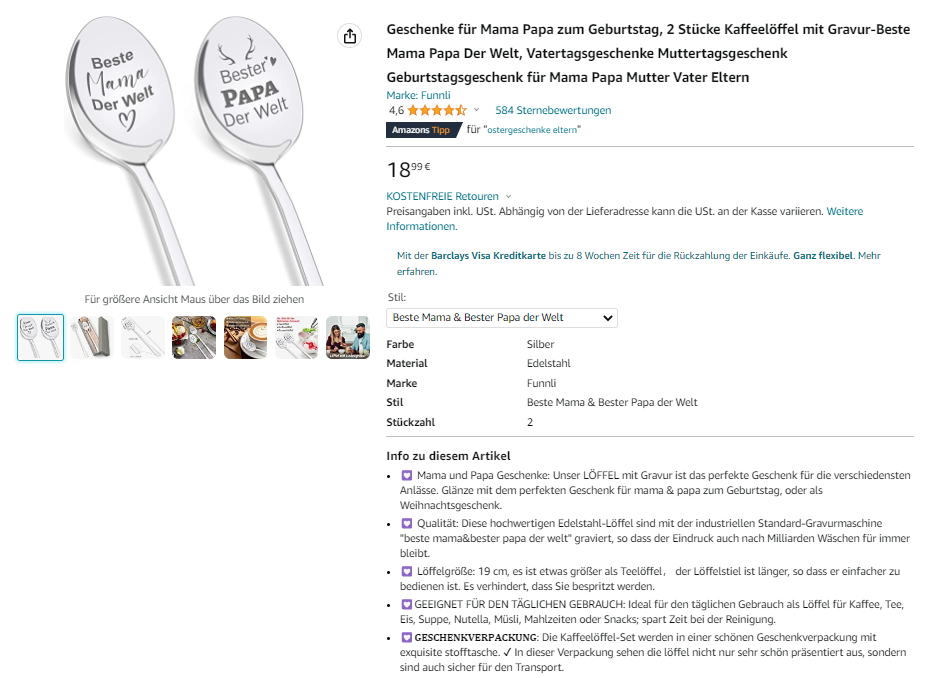The height and width of the screenshot is (678, 932).
Task: Click the KOSTENFREIE Retouren text
Action: point(442,196)
